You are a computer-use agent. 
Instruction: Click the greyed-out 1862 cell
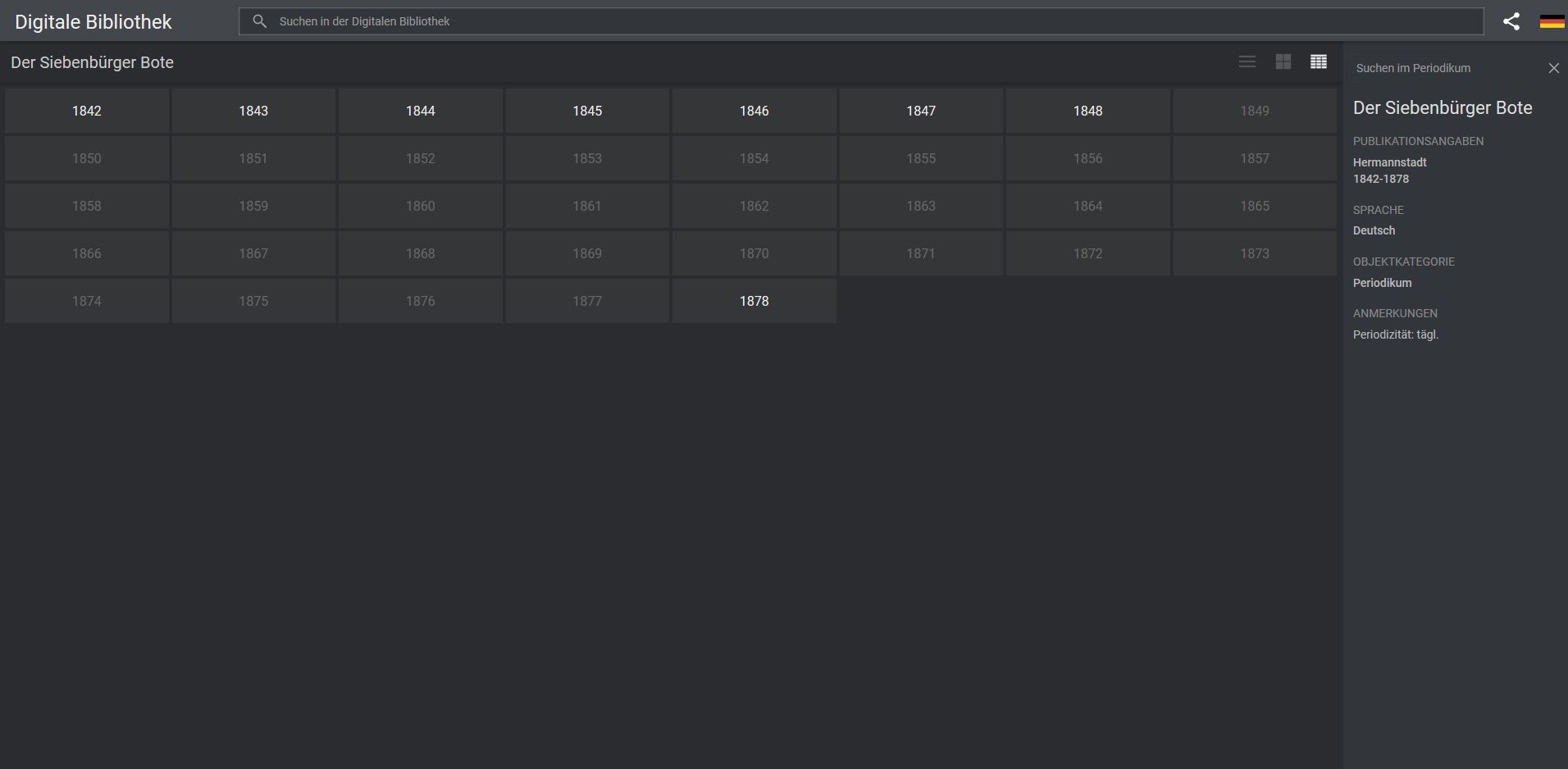pos(754,206)
